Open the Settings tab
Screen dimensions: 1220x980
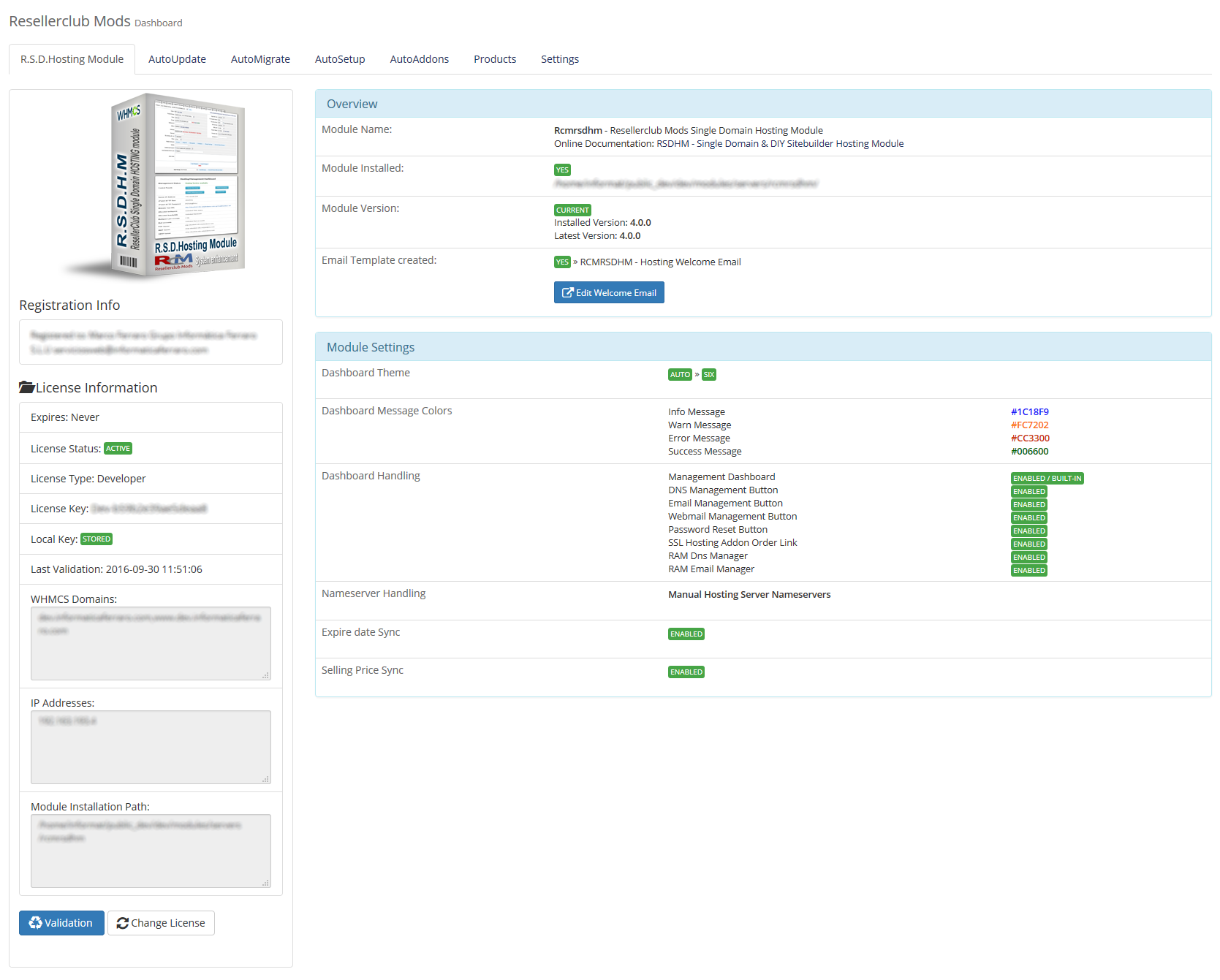pos(560,59)
